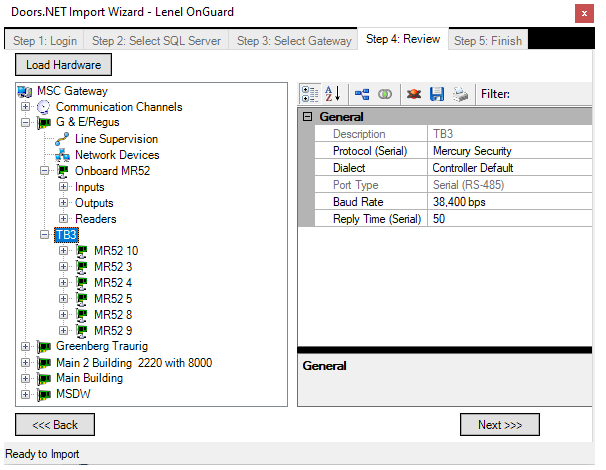Select Line Supervision in the tree

click(116, 139)
